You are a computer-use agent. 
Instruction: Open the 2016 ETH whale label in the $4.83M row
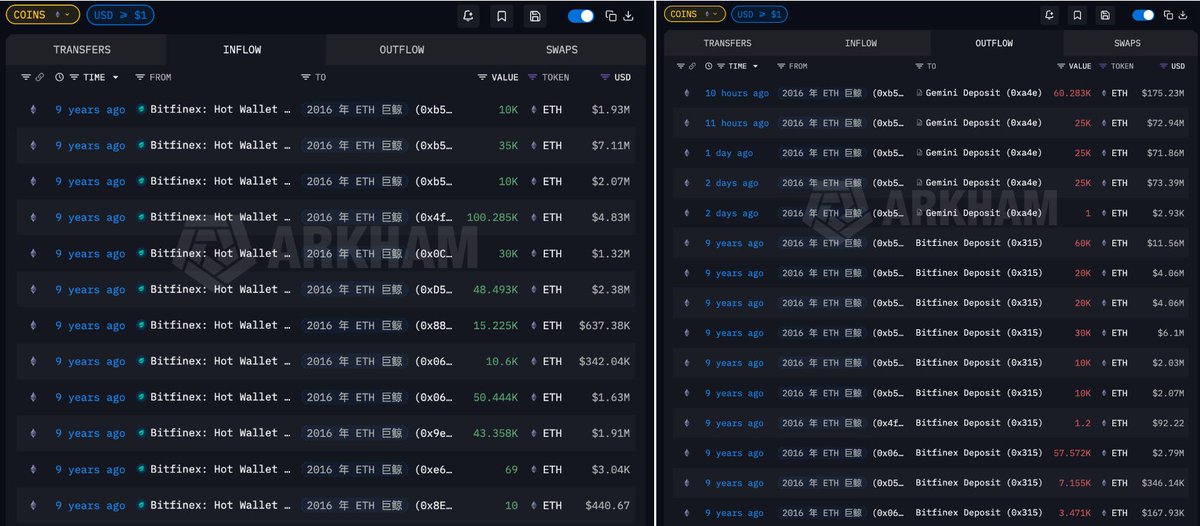coord(354,217)
